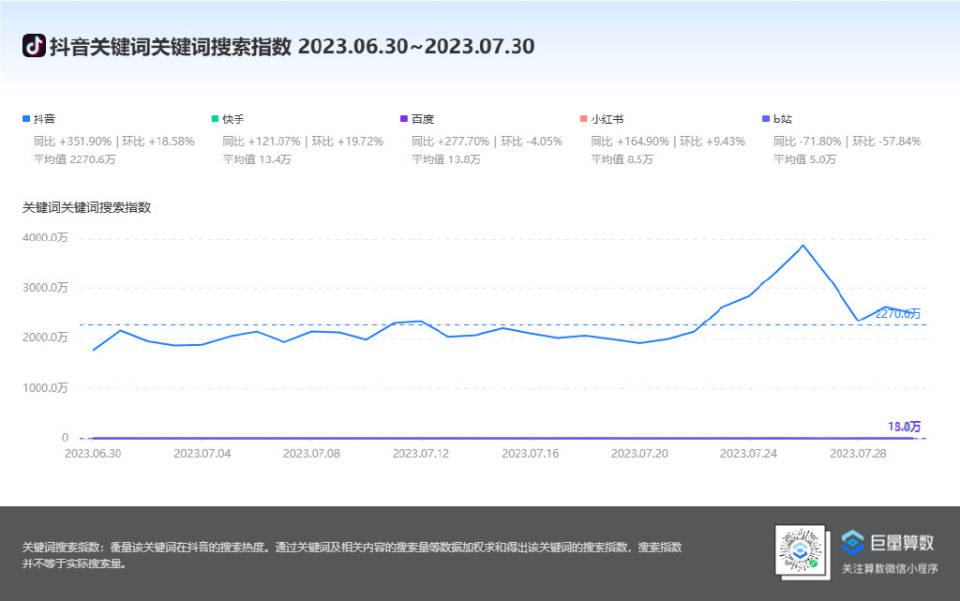The height and width of the screenshot is (601, 960).
Task: Click 快手 average value 平均值 13.4万
Action: [x=257, y=159]
